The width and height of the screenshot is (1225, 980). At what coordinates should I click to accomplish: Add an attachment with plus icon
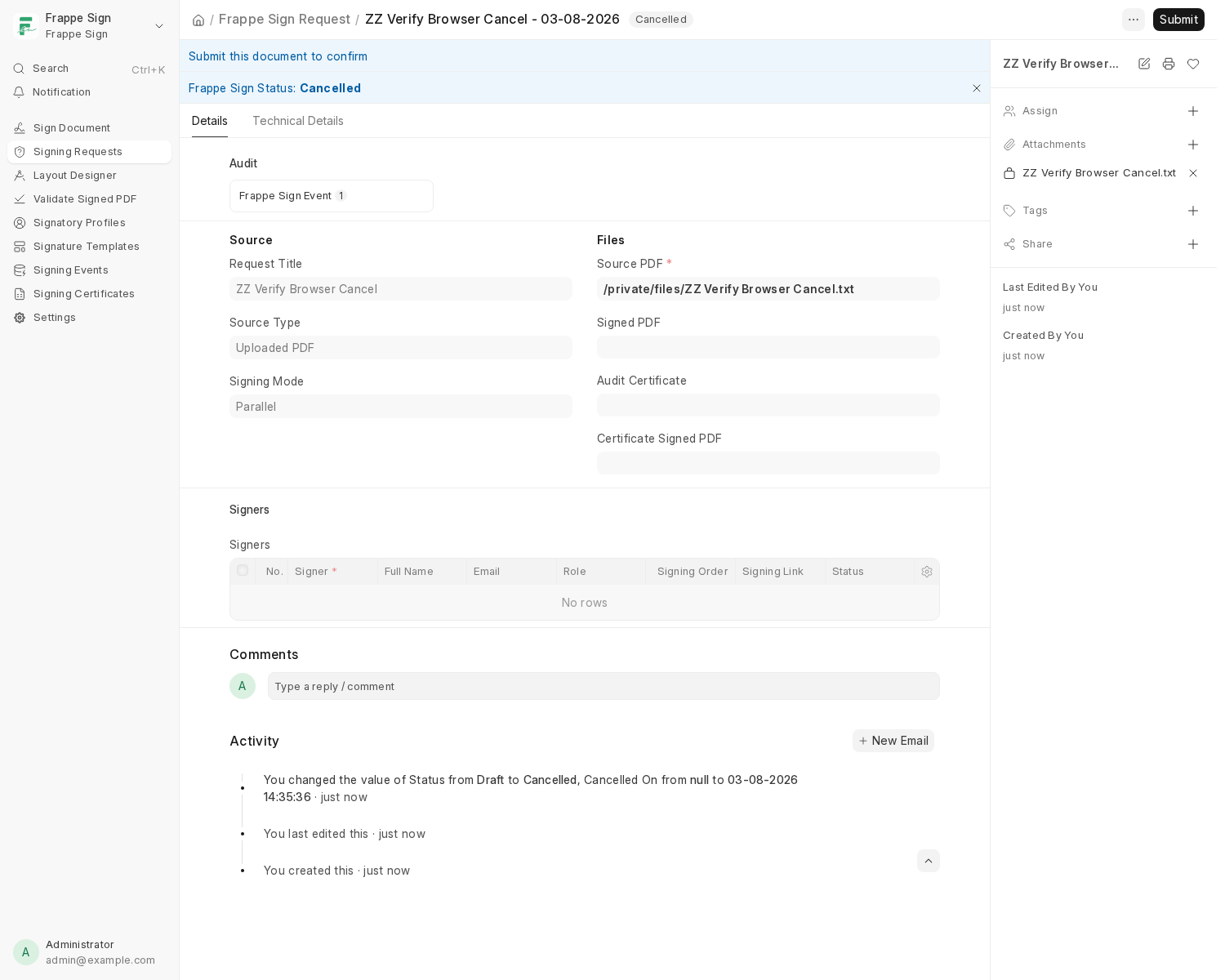(x=1193, y=145)
